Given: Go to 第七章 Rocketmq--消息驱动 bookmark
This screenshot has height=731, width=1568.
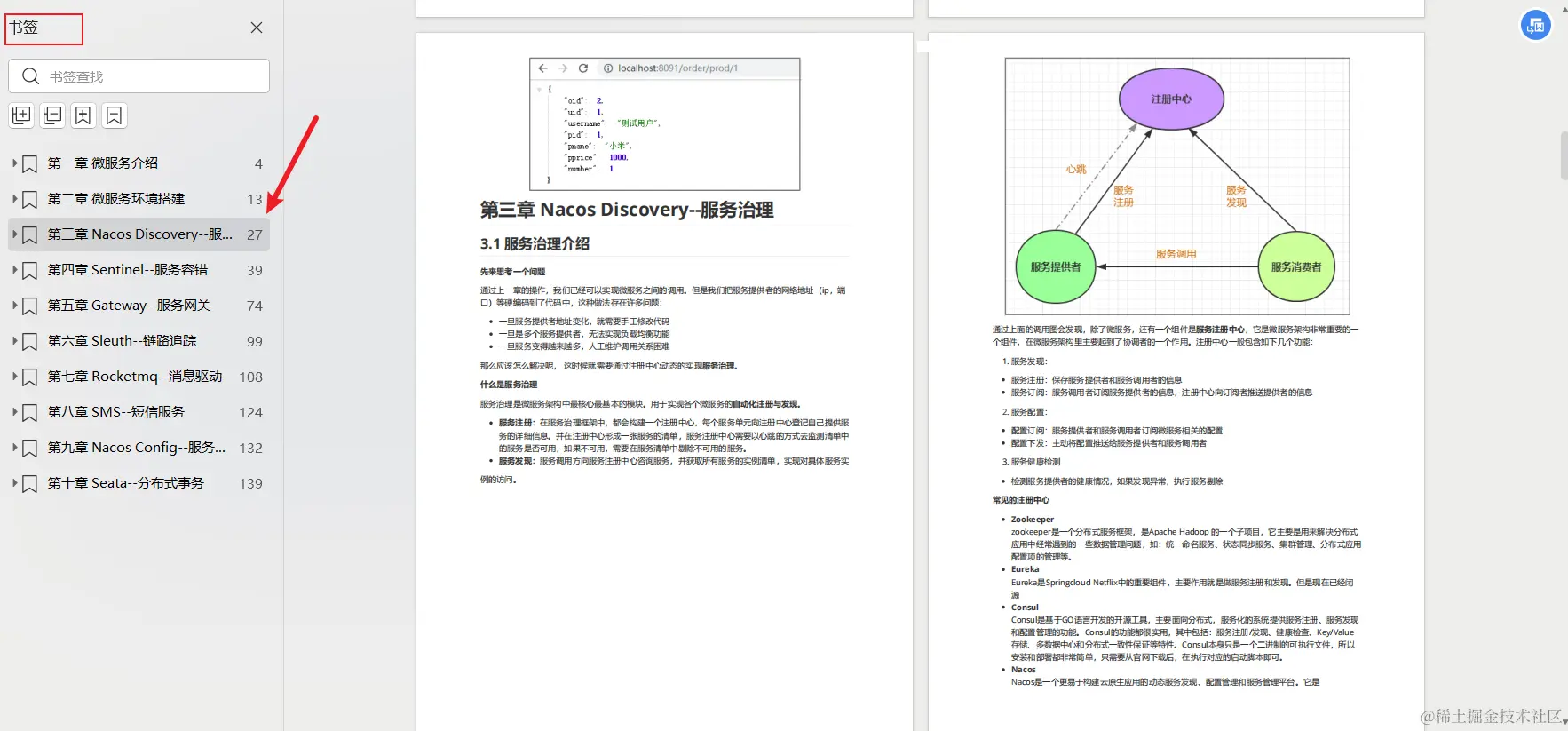Looking at the screenshot, I should click(135, 376).
